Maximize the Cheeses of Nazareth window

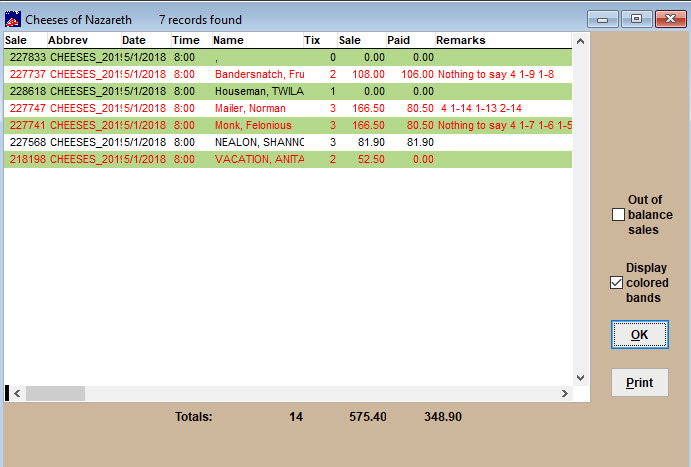[x=636, y=19]
